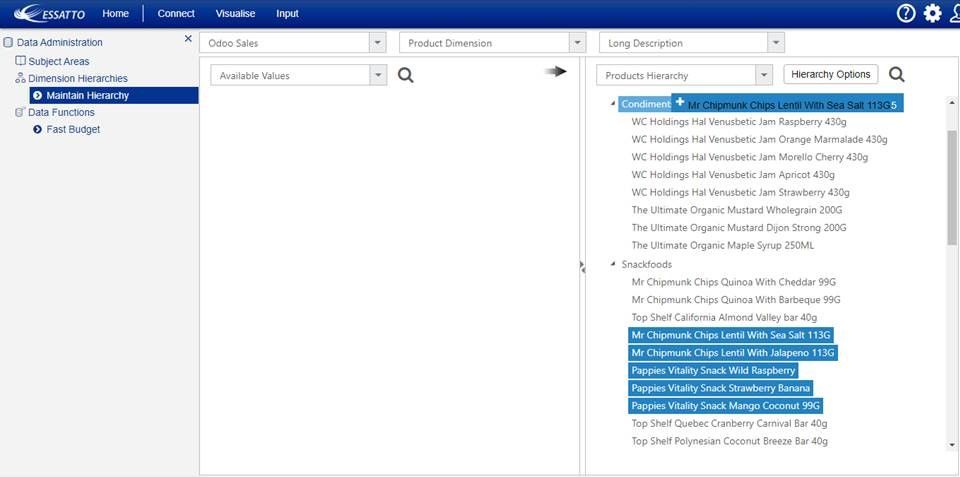Close the Data Administration panel

(x=188, y=39)
